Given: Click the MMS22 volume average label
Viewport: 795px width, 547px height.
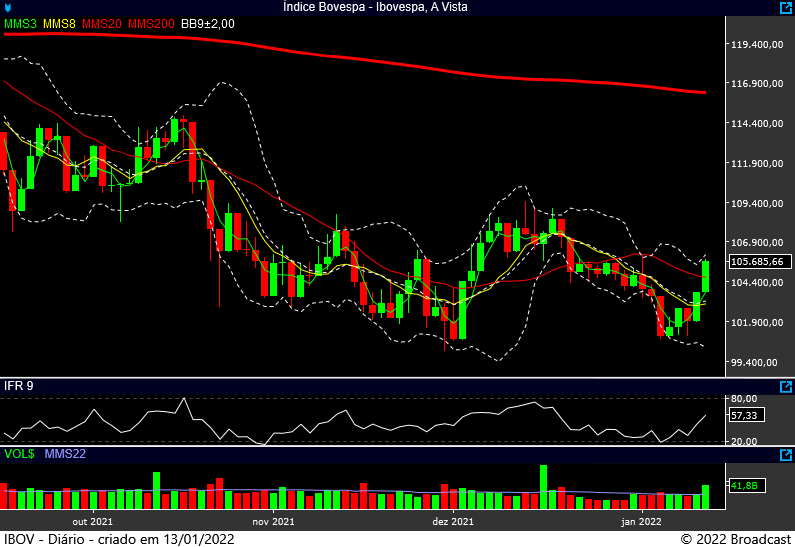Looking at the screenshot, I should click(65, 454).
